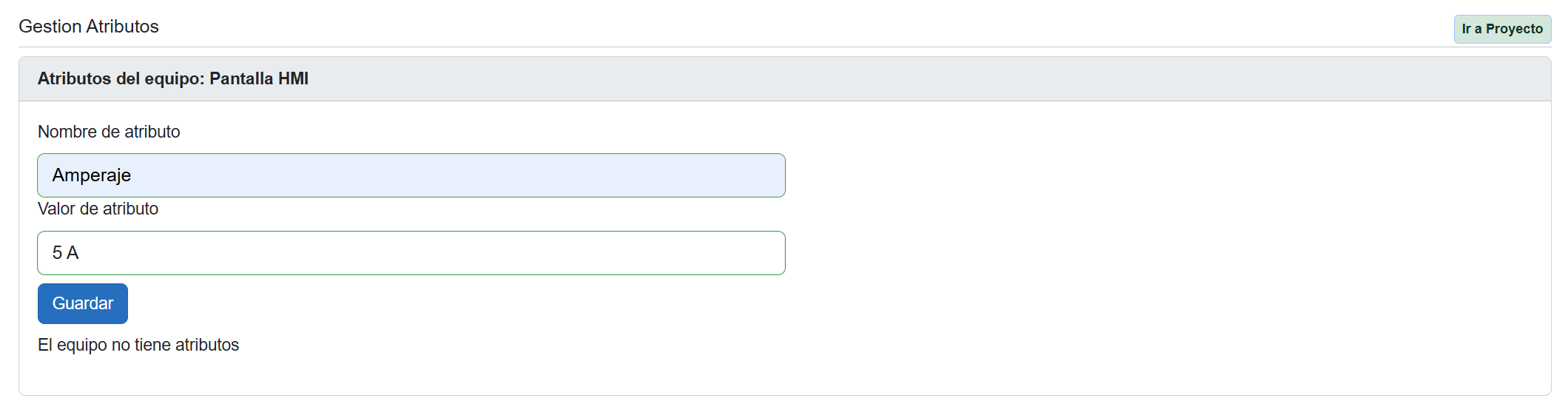Click the word 'equipo' in the empty-state message

(81, 345)
